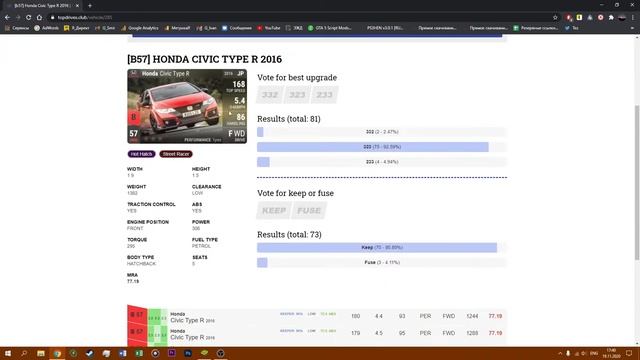This screenshot has width=640, height=360.
Task: Open Word from the taskbar
Action: pos(122,353)
